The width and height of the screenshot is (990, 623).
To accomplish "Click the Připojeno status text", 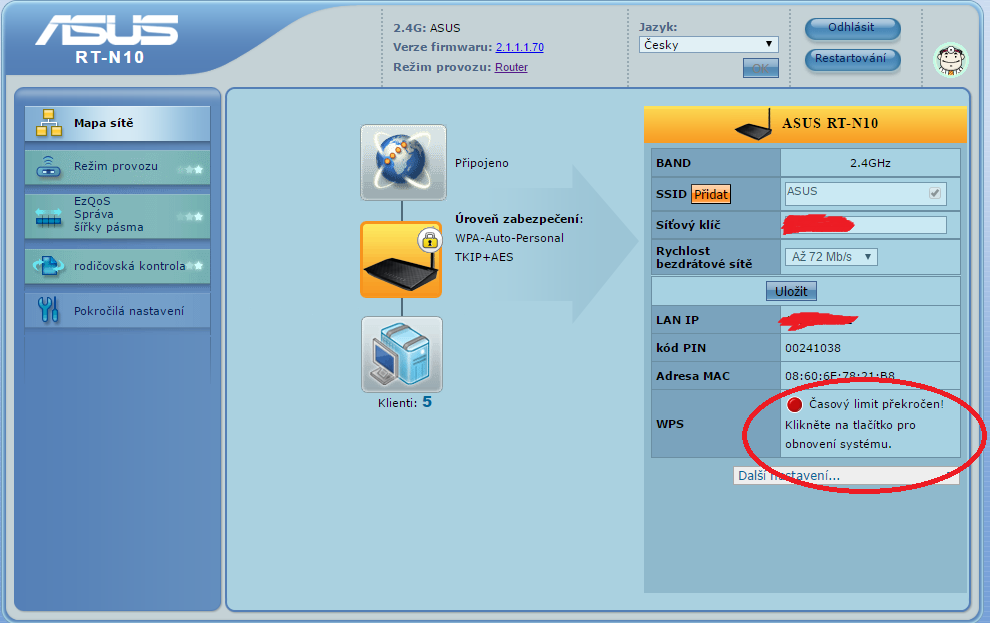I will [x=482, y=163].
